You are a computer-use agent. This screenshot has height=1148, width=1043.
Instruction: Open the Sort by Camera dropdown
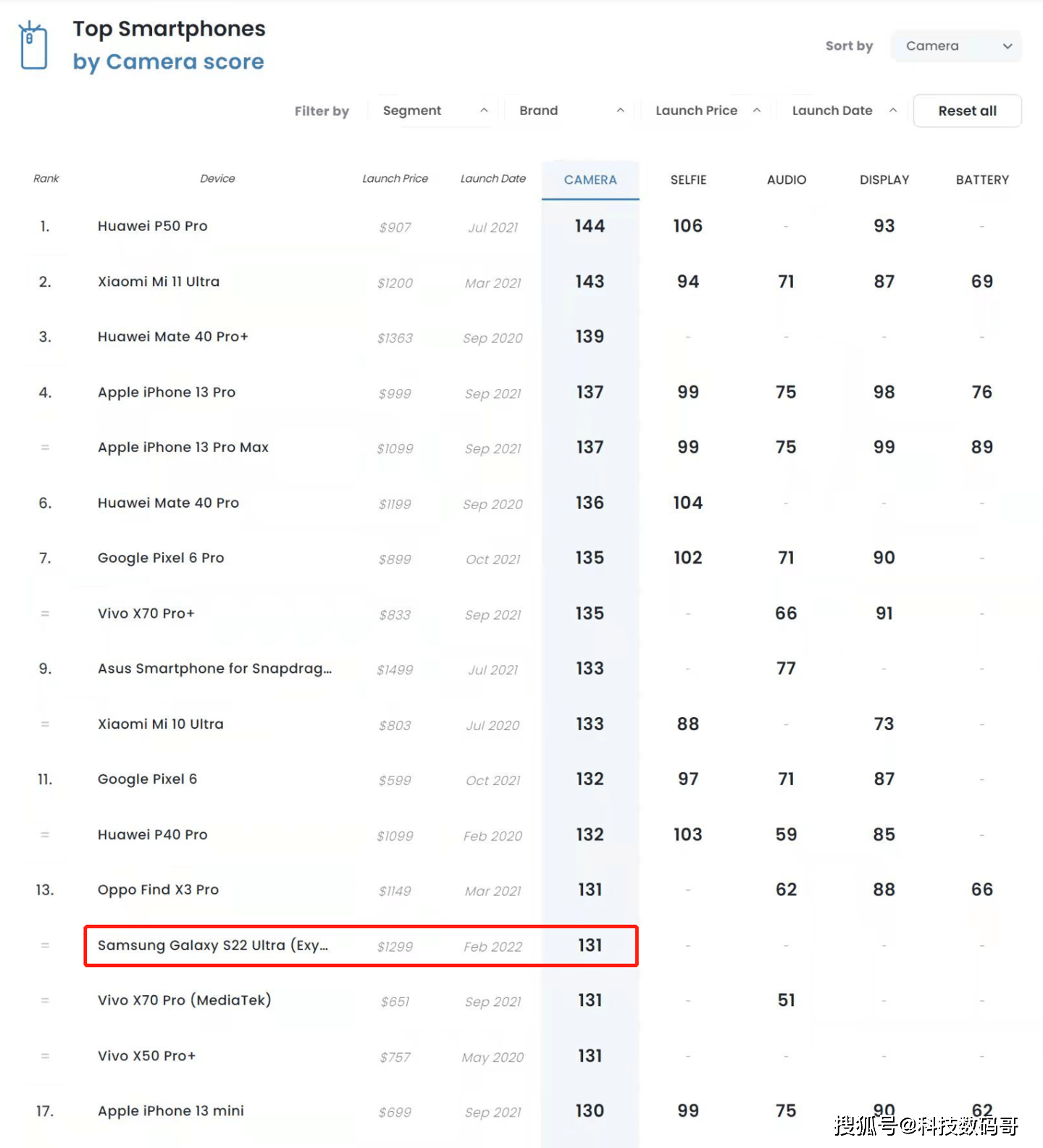[x=956, y=46]
